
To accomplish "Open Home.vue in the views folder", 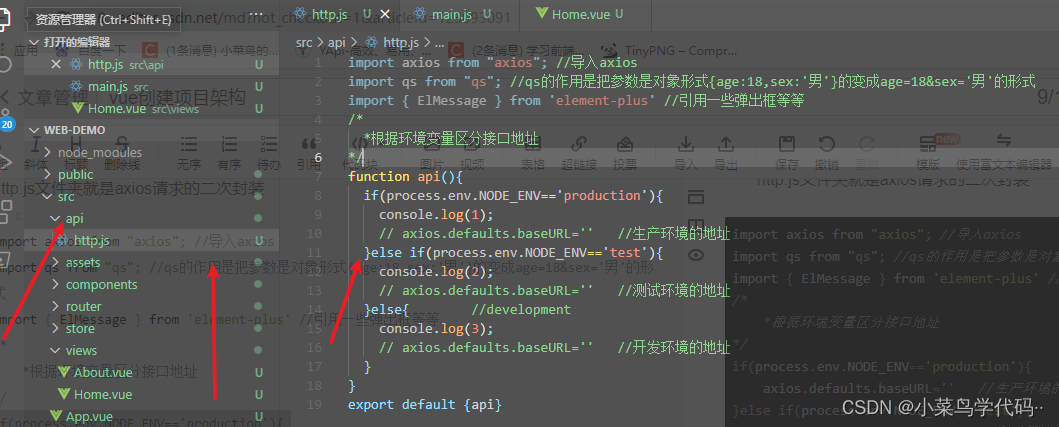I will point(151,394).
